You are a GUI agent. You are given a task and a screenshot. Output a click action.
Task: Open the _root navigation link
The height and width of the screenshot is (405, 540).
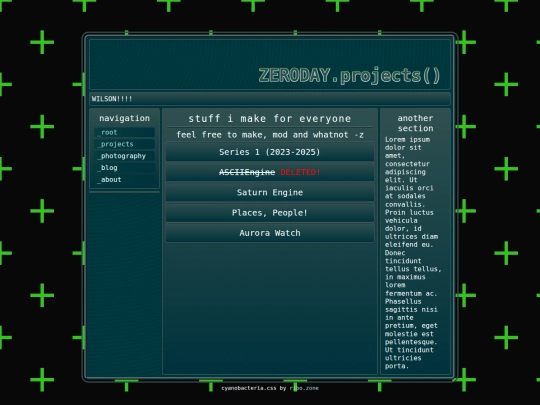click(124, 132)
